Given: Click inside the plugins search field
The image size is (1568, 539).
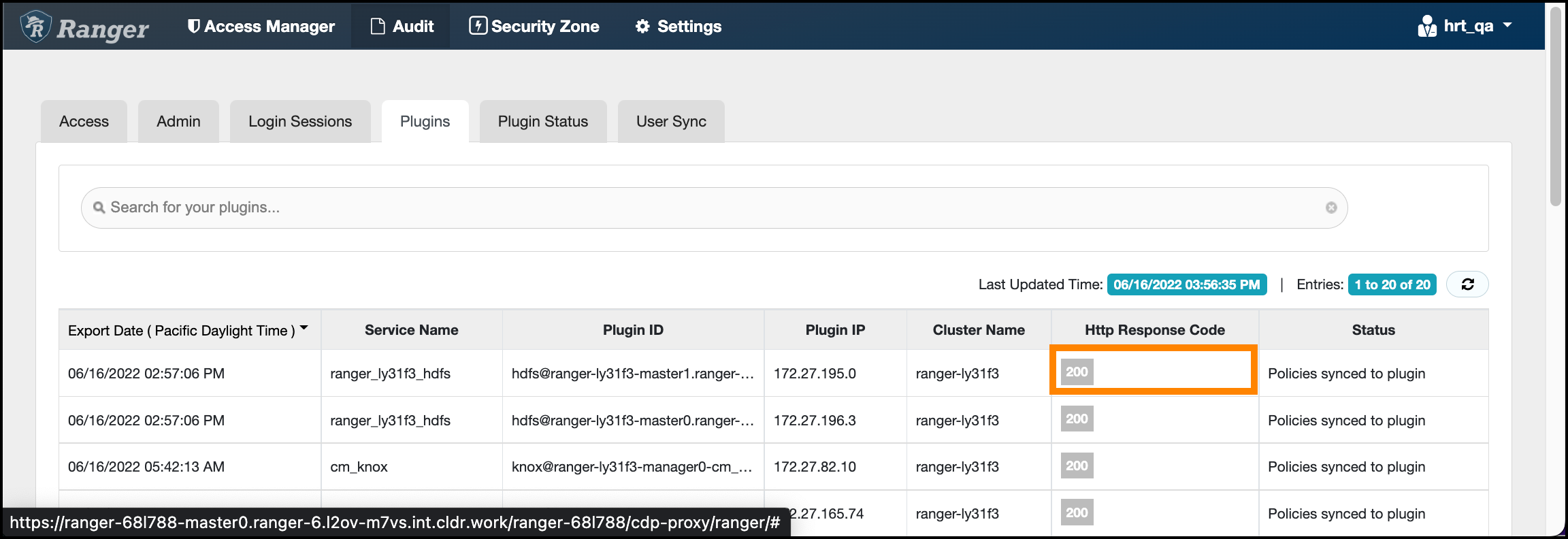Looking at the screenshot, I should [708, 208].
